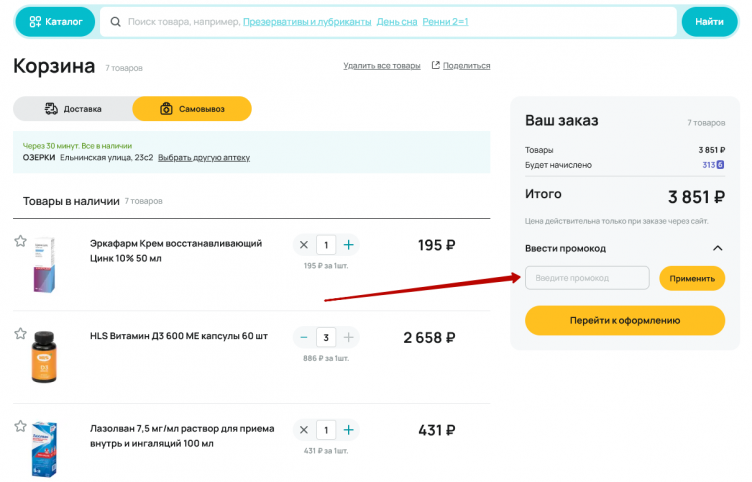Select the Самовывоз pickup tab
This screenshot has width=752, height=482.
191,108
